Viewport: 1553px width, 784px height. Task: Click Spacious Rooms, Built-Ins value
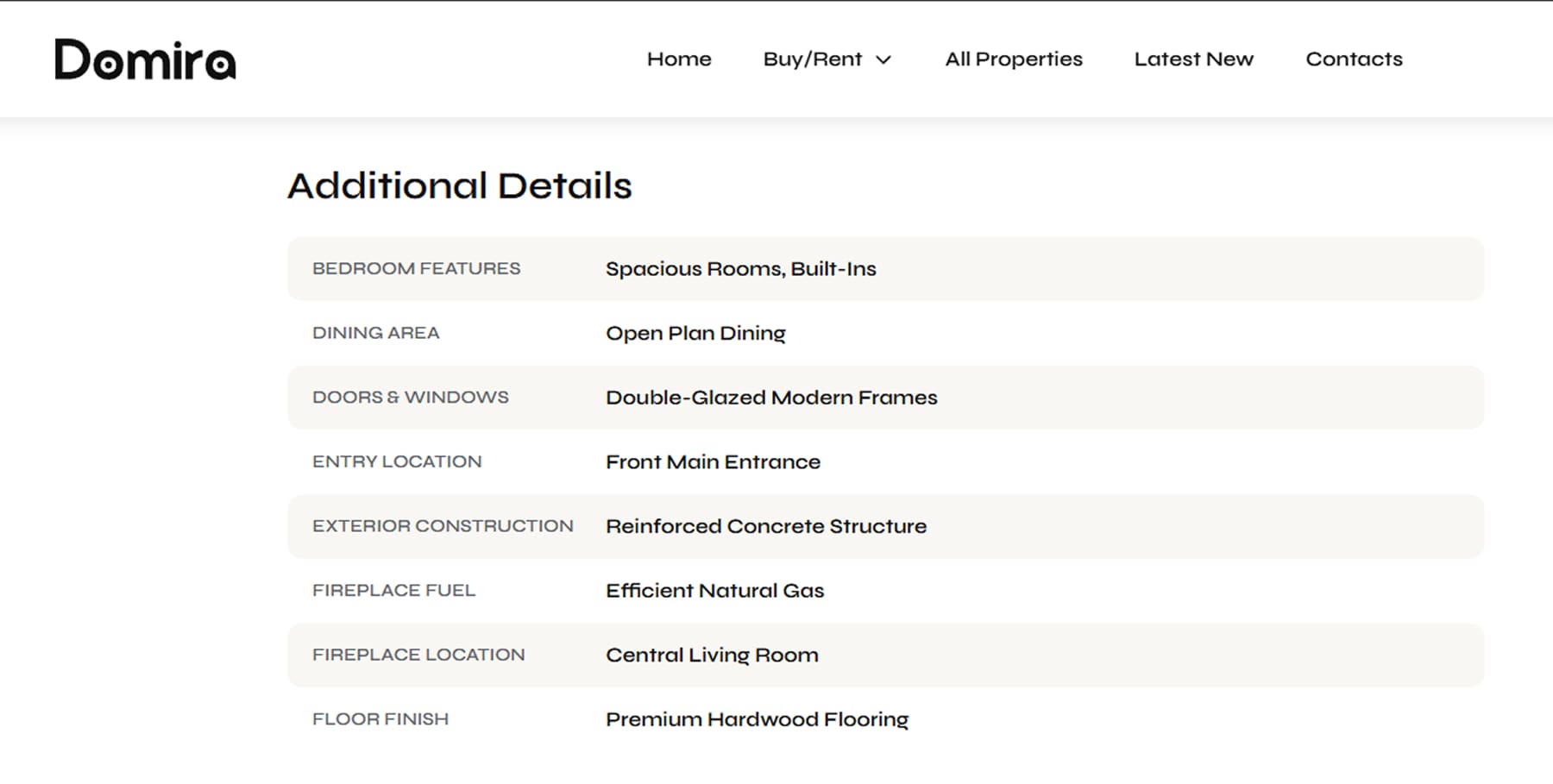point(741,268)
